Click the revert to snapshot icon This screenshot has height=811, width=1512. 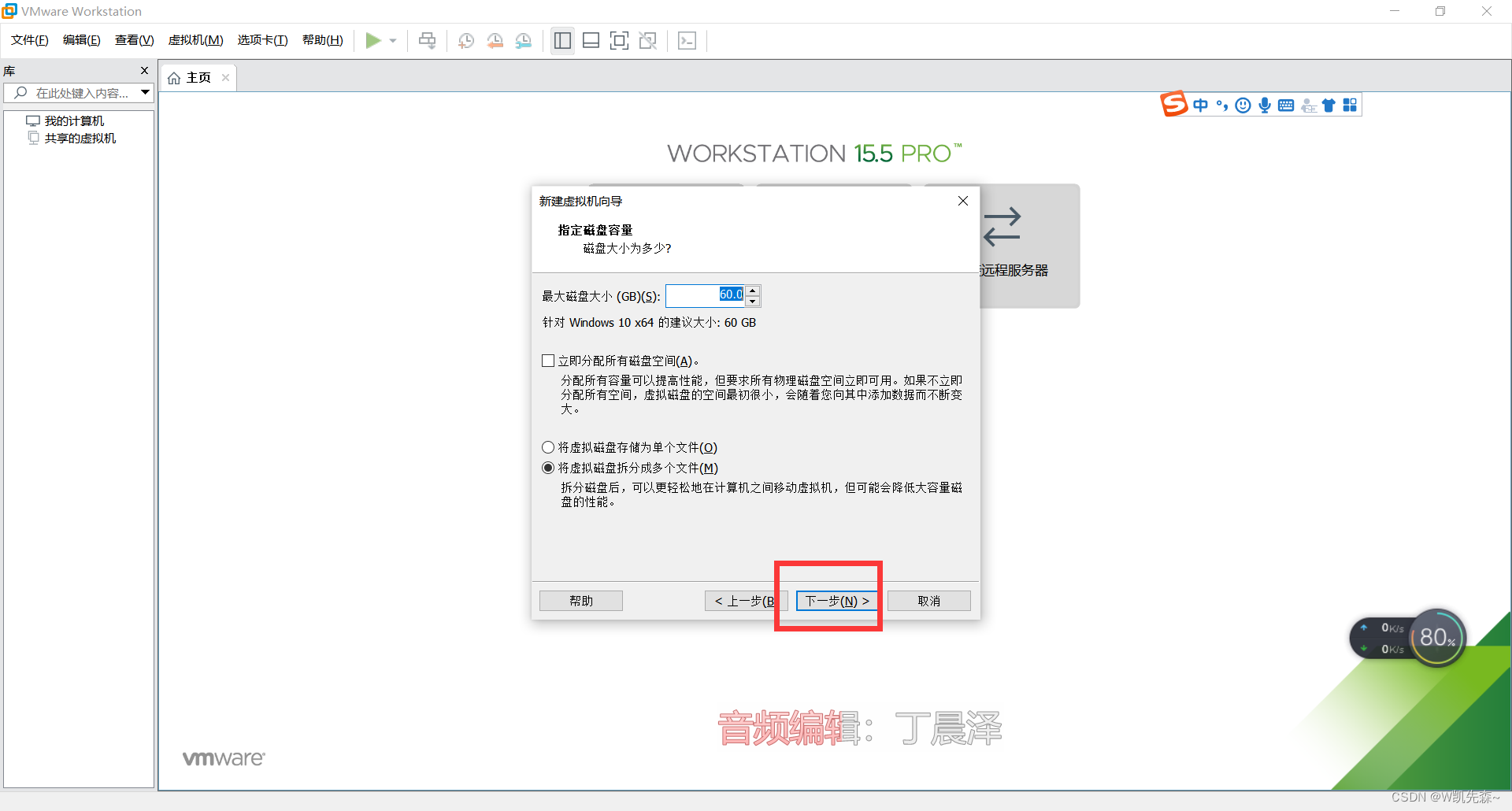[495, 41]
